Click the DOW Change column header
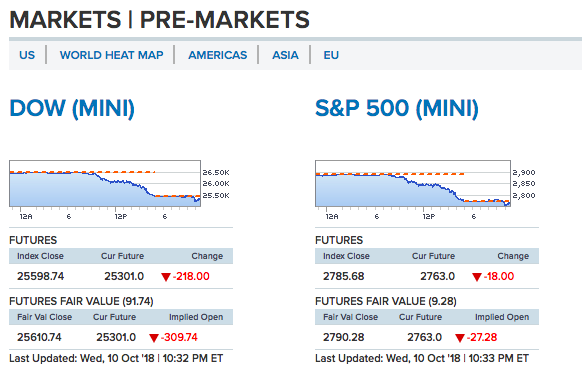 [x=207, y=256]
